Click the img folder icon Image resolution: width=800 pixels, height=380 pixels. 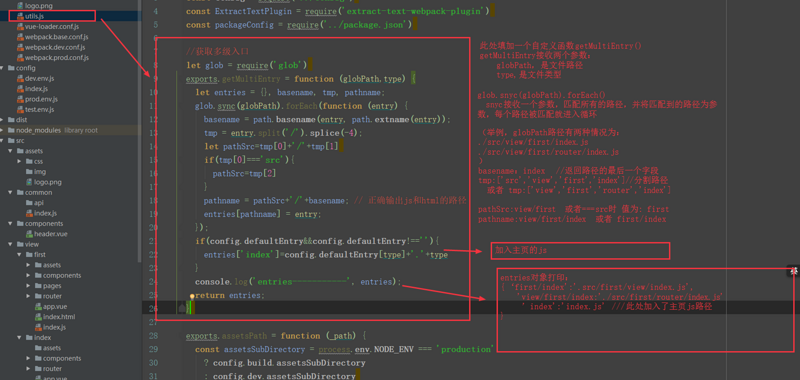[30, 172]
